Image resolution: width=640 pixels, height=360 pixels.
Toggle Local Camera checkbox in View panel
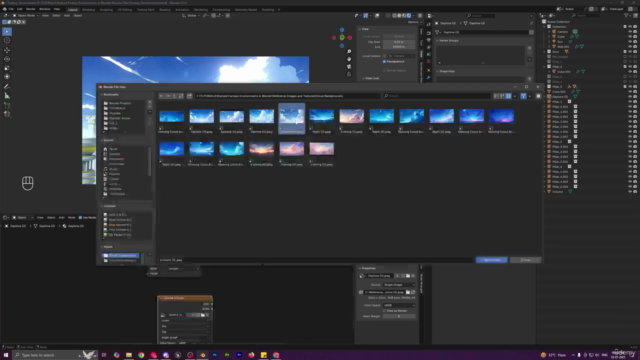coord(384,56)
